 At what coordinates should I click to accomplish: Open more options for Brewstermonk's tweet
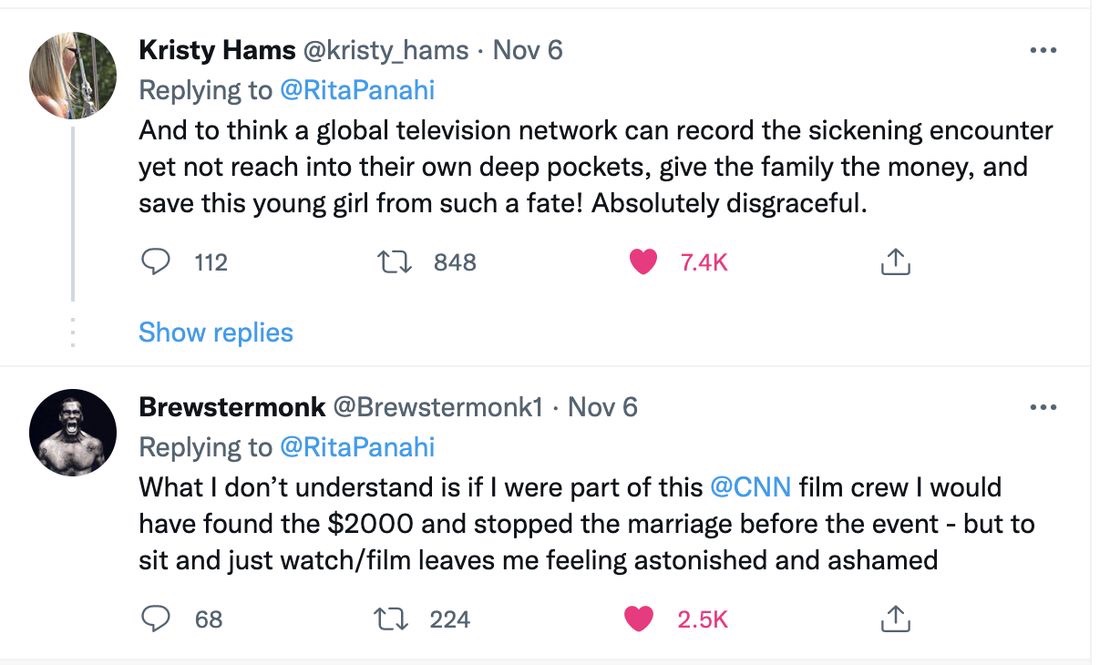tap(1042, 408)
